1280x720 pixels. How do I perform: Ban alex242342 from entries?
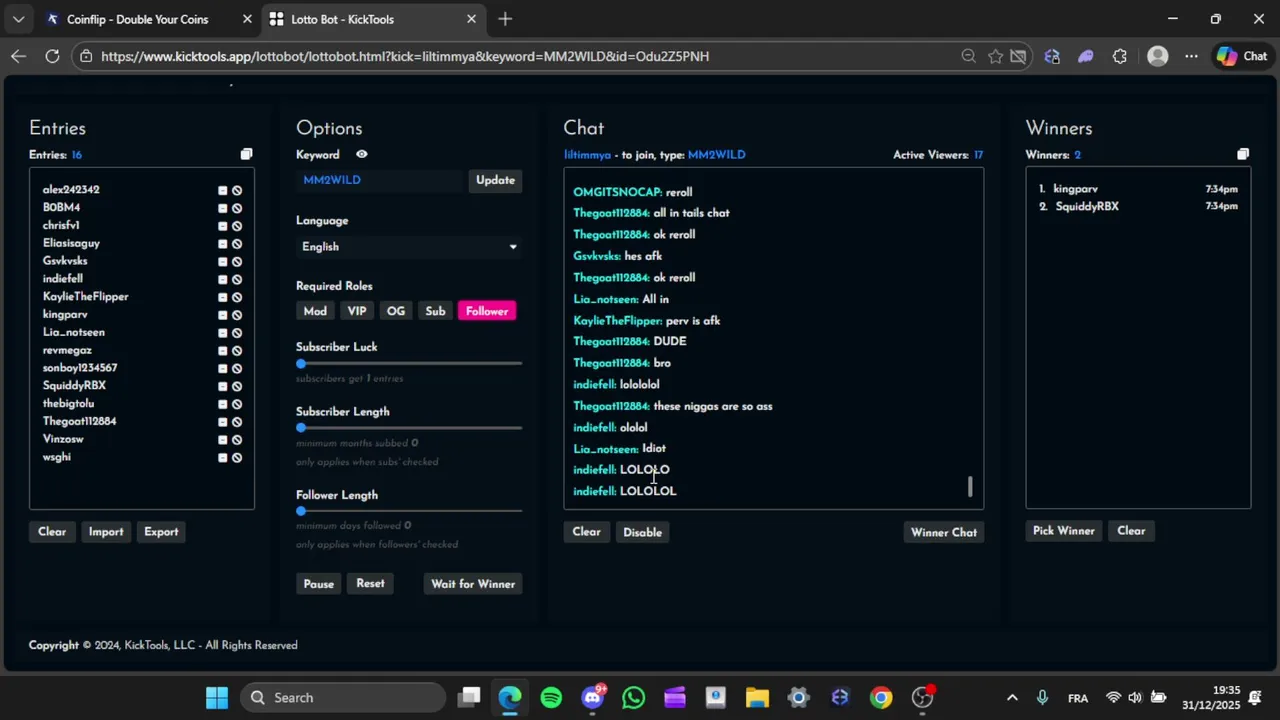[x=237, y=190]
